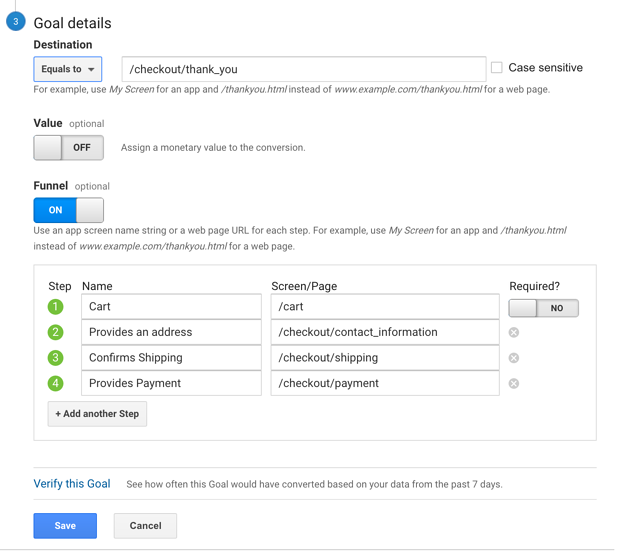Enable the Case sensitive checkbox

[496, 68]
